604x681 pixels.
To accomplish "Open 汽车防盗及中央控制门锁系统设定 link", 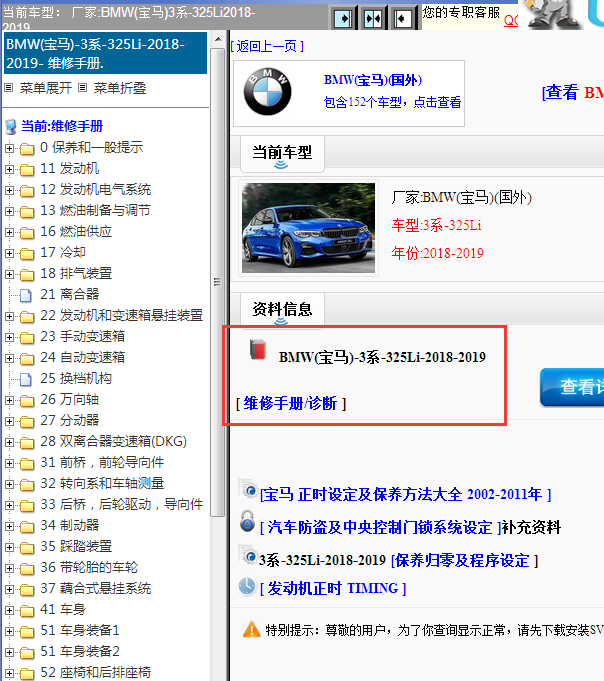I will 380,527.
